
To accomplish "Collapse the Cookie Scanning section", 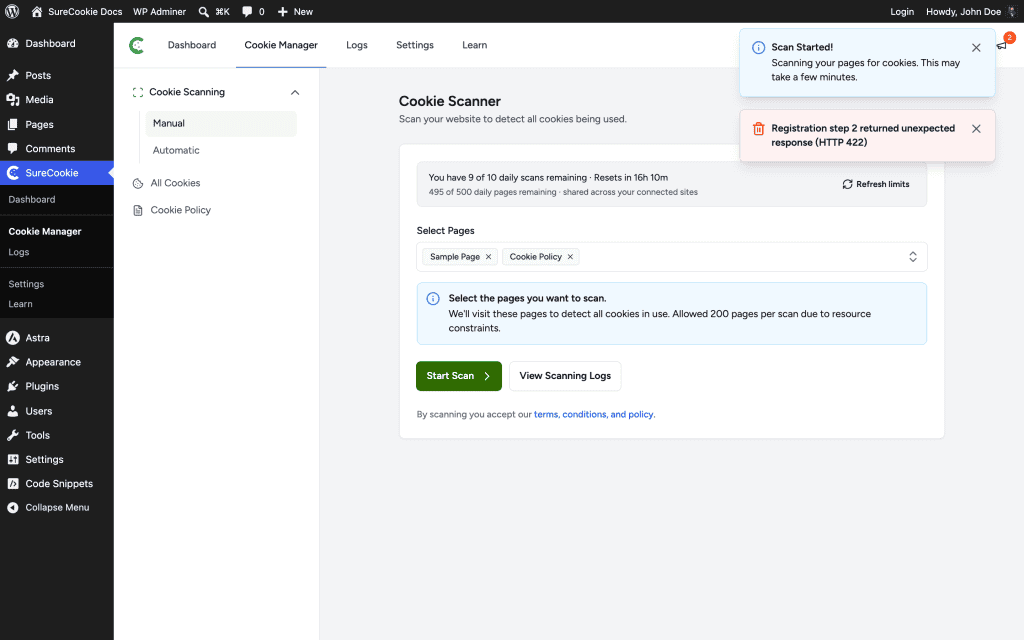I will pos(295,92).
